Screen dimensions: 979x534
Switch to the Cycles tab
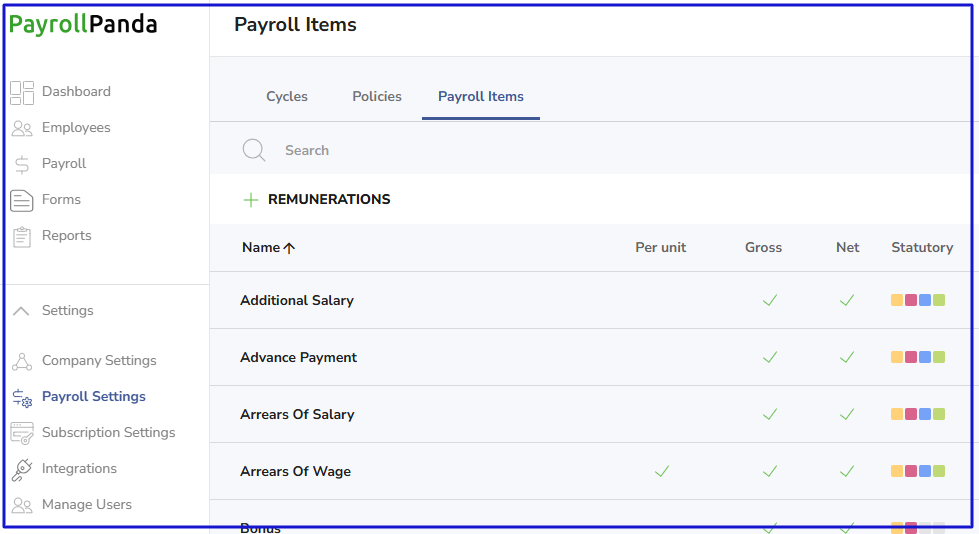(x=287, y=97)
